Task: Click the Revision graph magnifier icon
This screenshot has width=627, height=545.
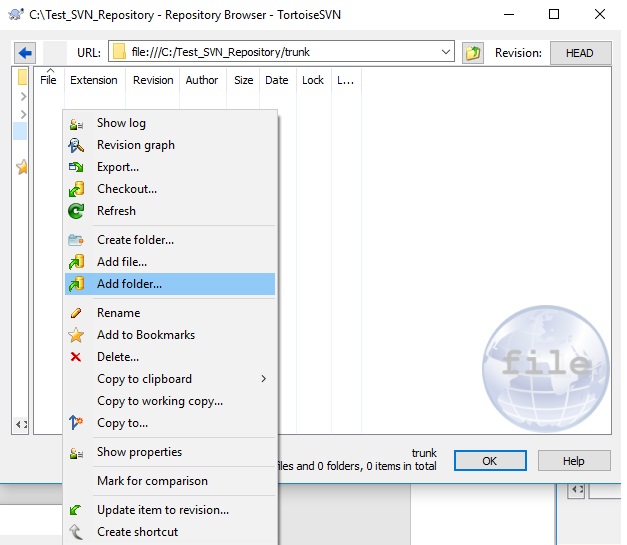Action: pyautogui.click(x=76, y=146)
